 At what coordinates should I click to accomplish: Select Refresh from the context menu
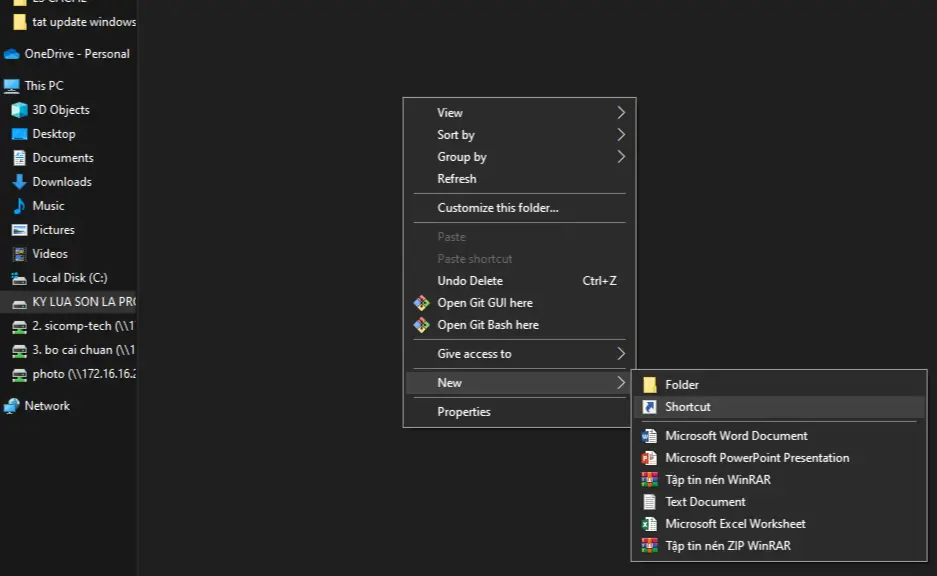pos(457,179)
